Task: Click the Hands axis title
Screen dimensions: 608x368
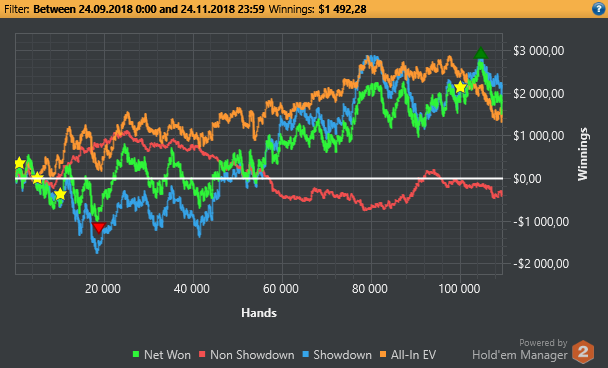Action: [259, 313]
